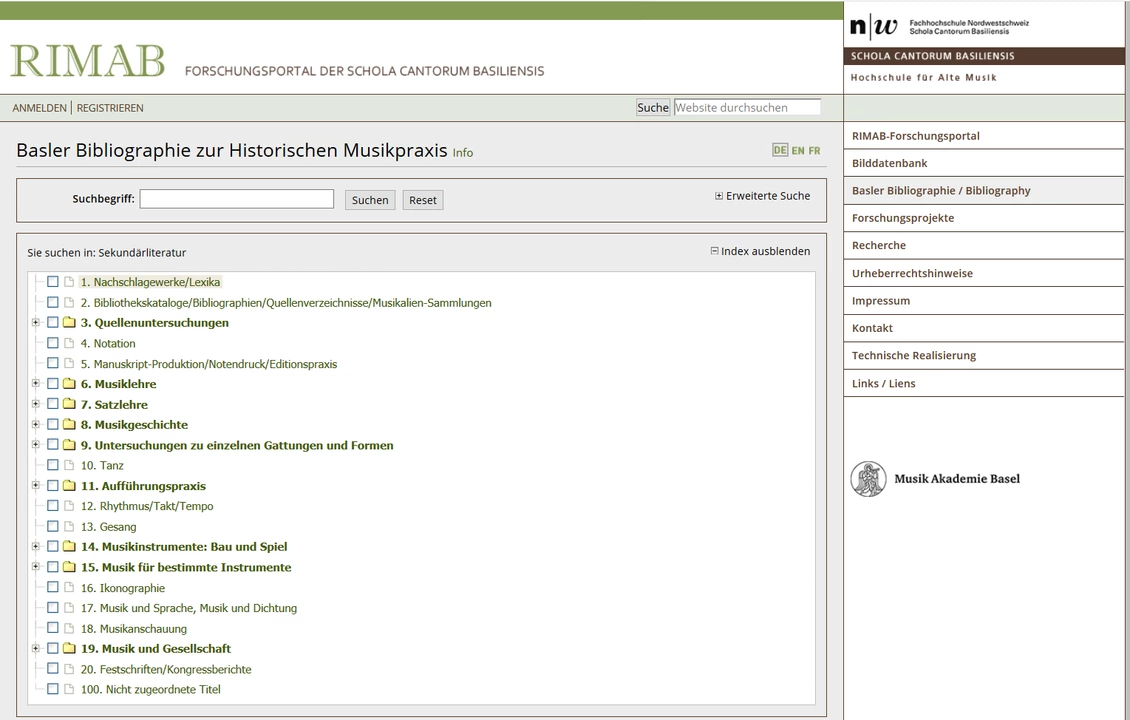Check the Nachschlagewerke/Lexika checkbox
The image size is (1130, 720).
pos(53,282)
